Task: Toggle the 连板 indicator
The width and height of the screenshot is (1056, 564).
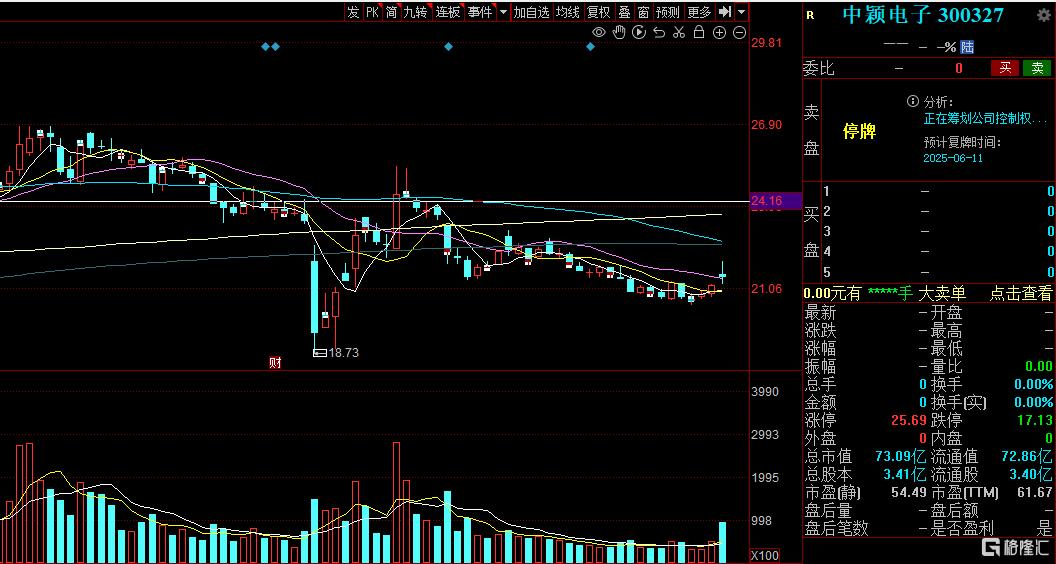Action: point(447,11)
